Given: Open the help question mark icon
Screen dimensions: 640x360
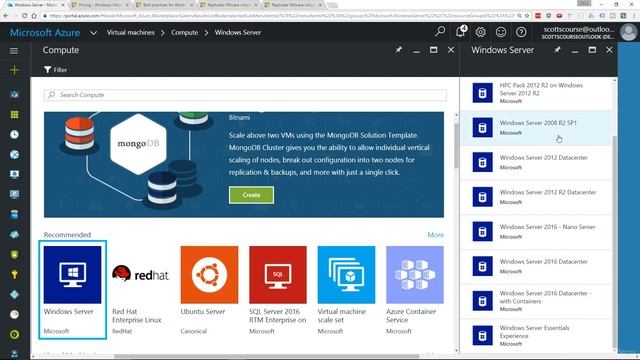Looking at the screenshot, I should [x=521, y=32].
